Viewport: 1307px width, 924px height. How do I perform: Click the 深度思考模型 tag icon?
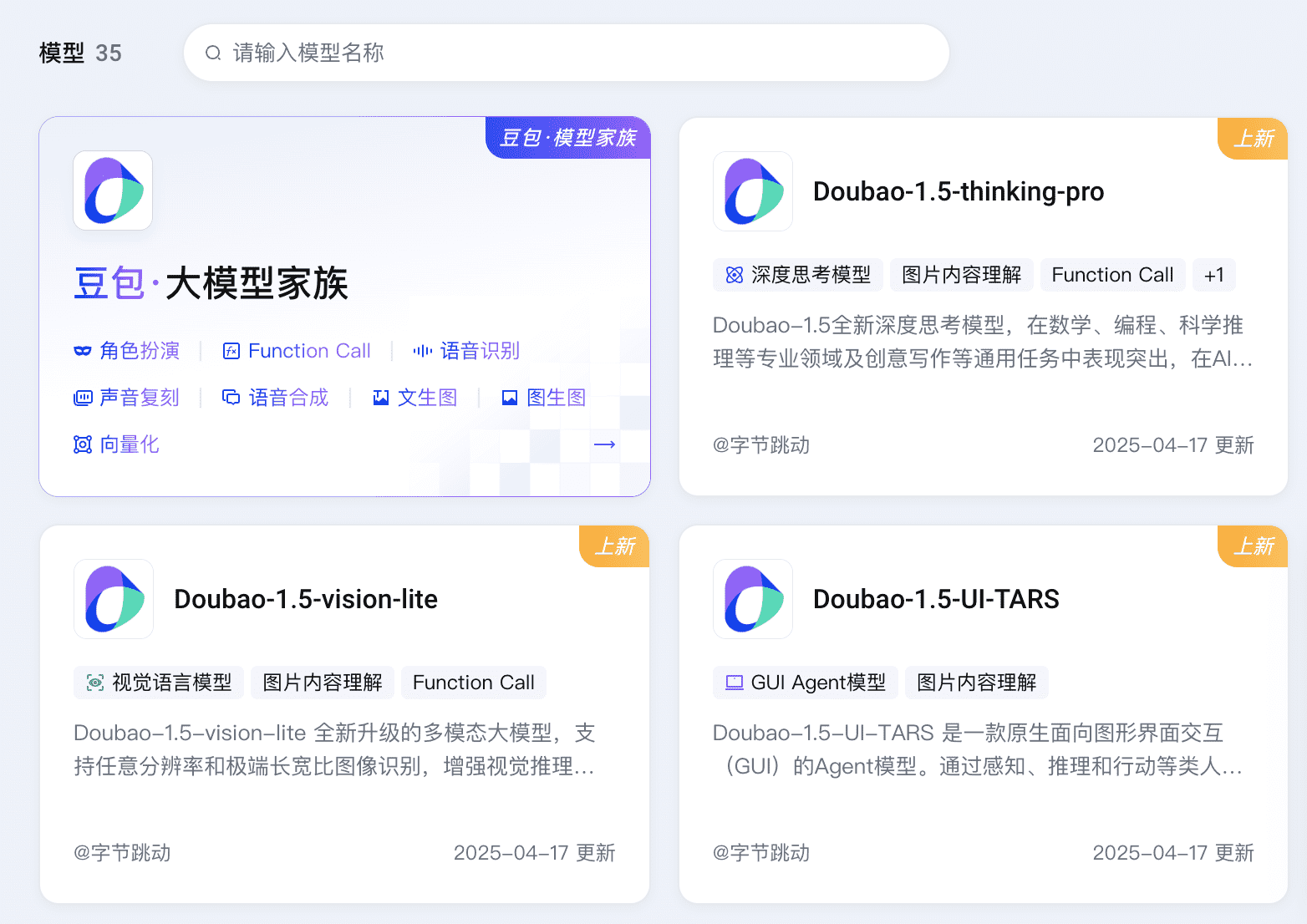pos(734,275)
